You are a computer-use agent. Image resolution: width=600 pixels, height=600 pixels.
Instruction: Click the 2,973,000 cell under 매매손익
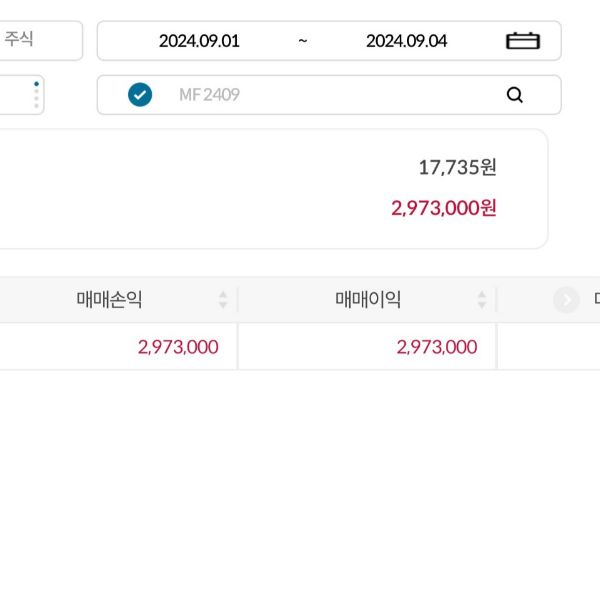(x=178, y=347)
